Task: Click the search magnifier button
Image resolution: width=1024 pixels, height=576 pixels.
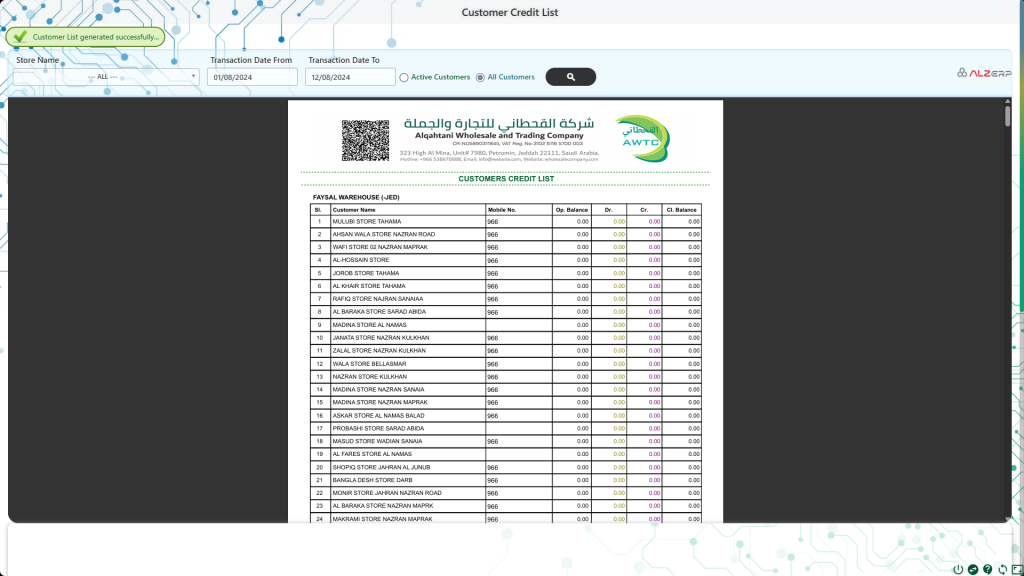Action: click(570, 77)
